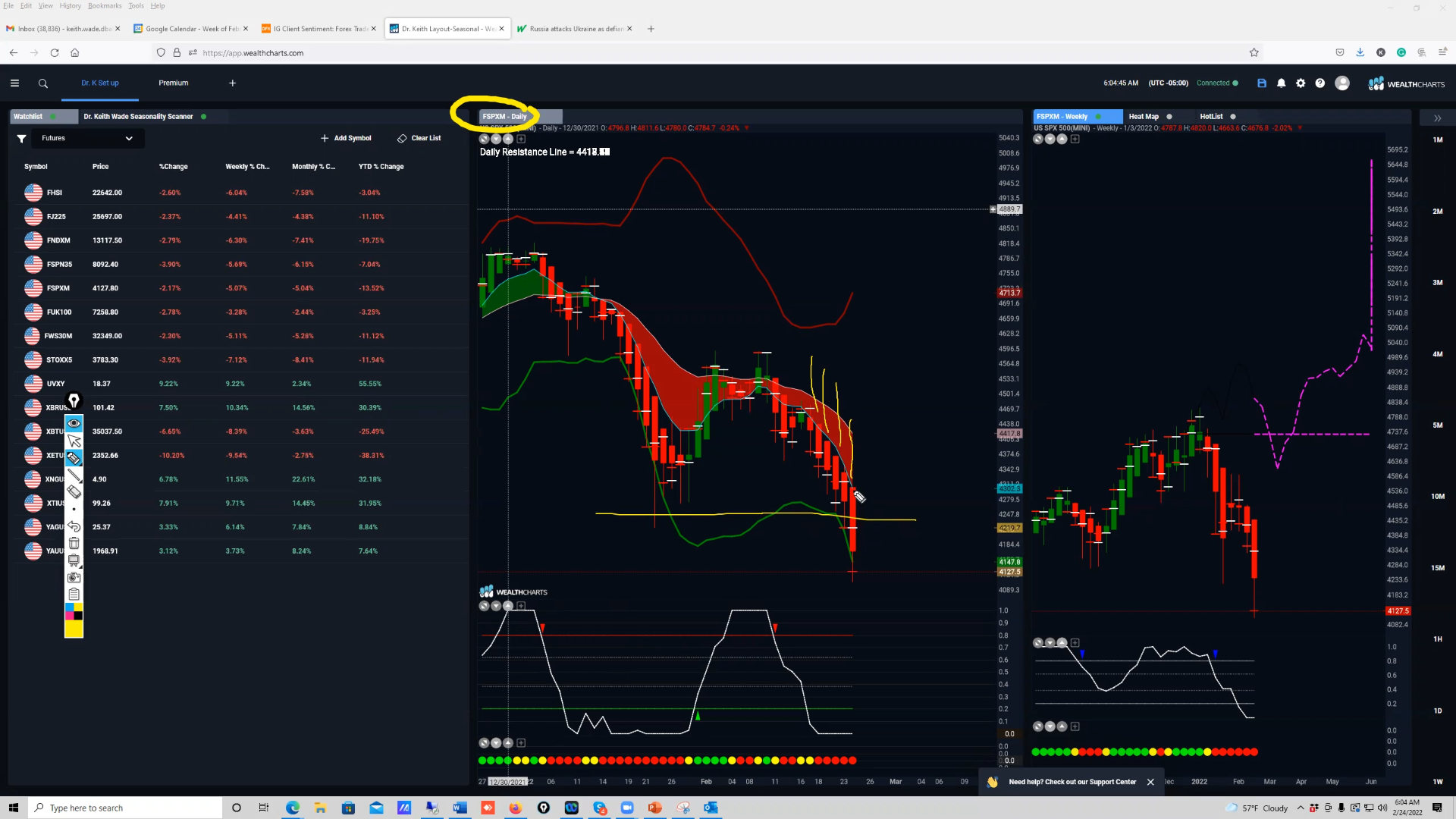
Task: Open the hamburger main menu
Action: [x=14, y=83]
